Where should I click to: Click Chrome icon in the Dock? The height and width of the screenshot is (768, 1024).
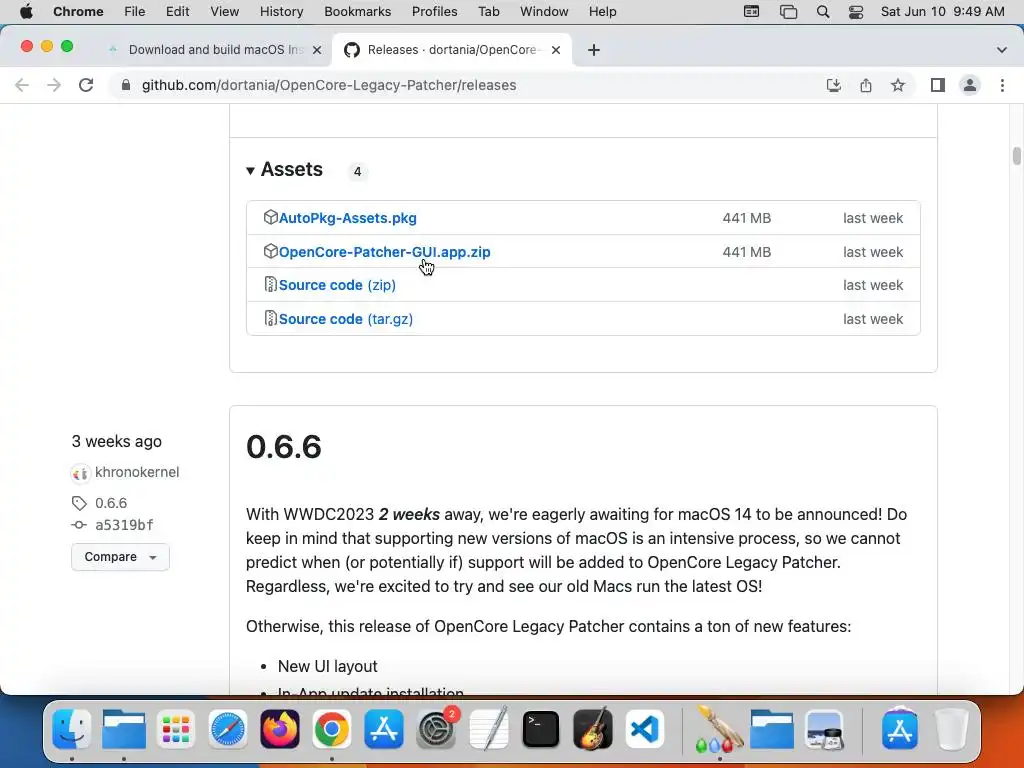point(332,729)
